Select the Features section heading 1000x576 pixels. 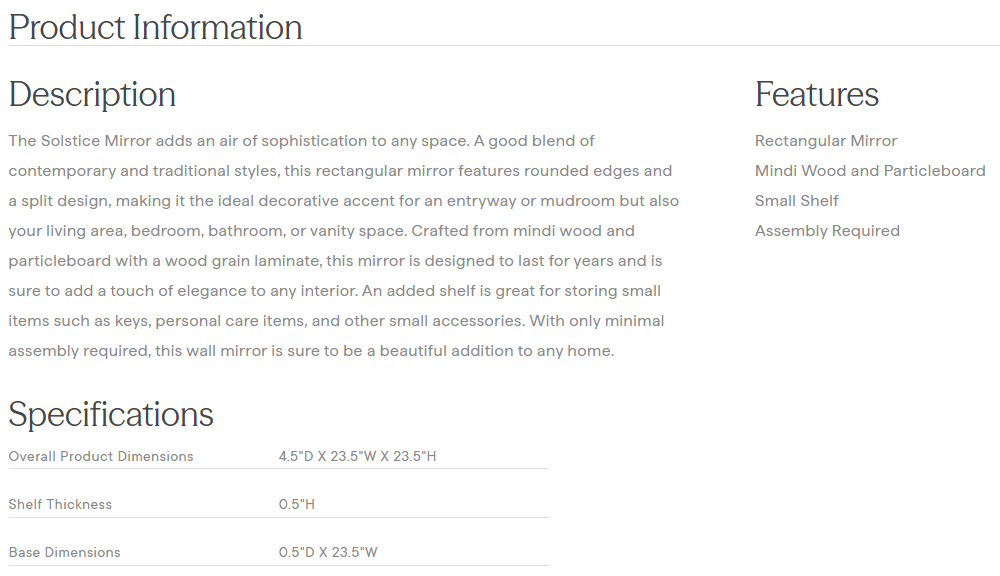(816, 94)
